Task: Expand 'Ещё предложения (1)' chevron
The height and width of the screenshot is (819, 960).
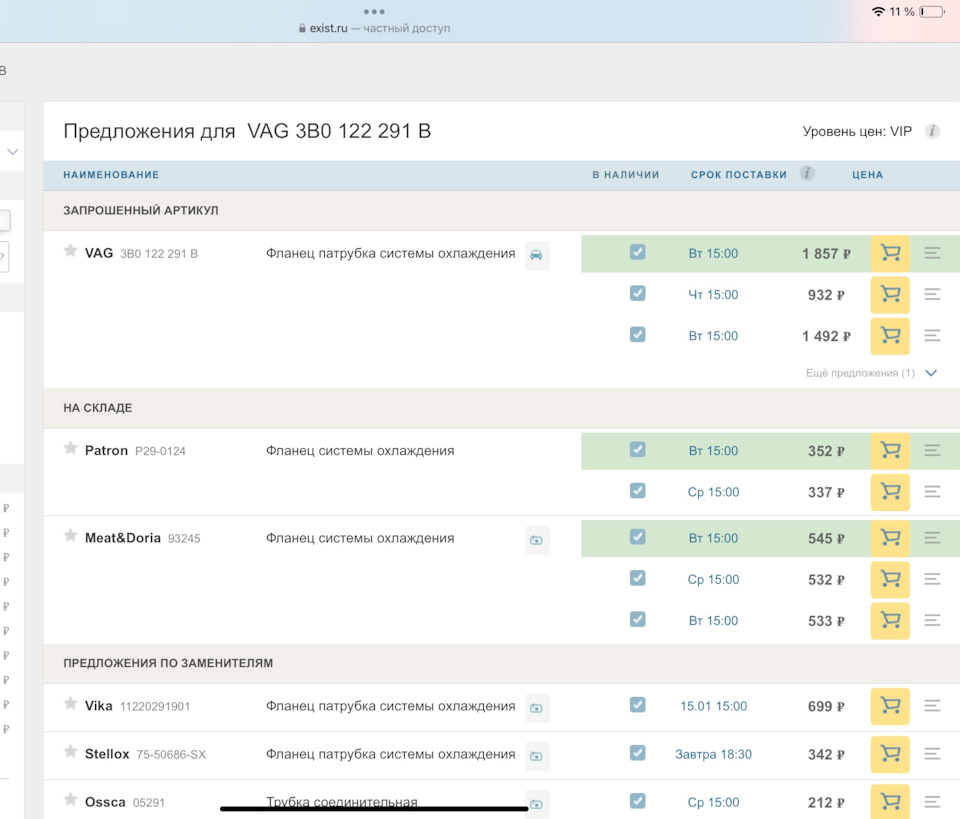Action: pos(931,373)
